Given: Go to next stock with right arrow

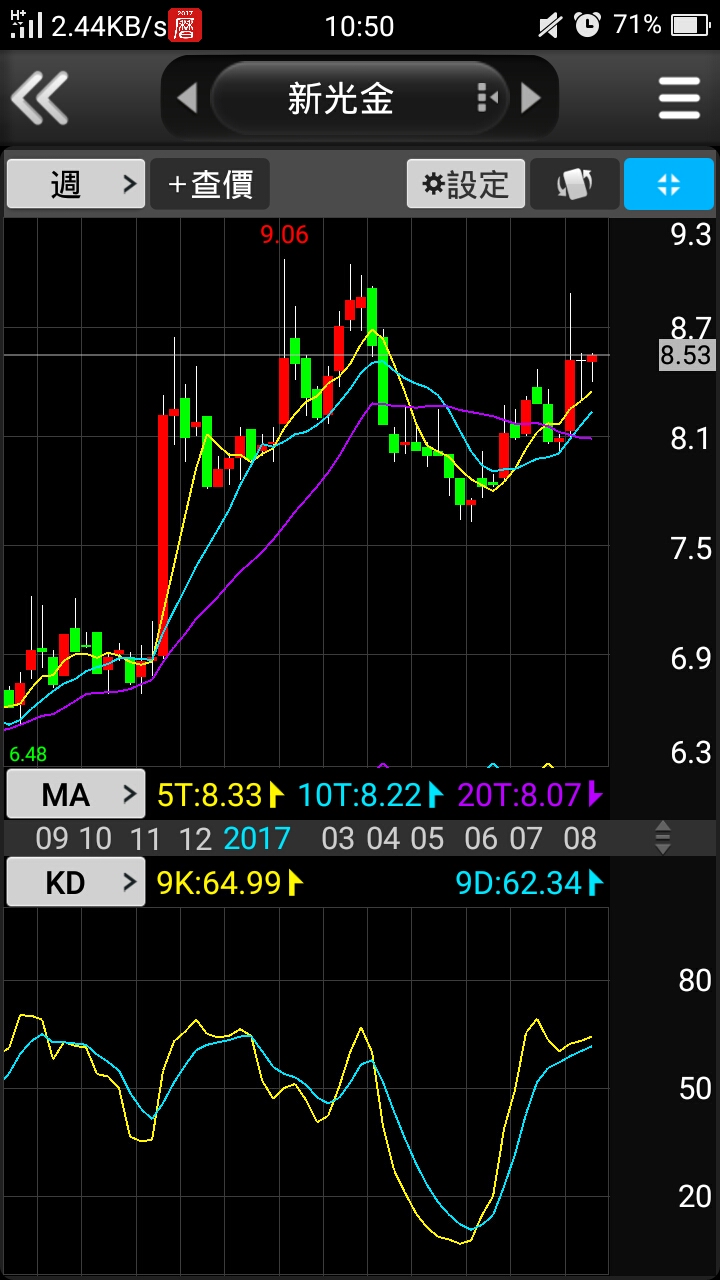Looking at the screenshot, I should point(531,98).
